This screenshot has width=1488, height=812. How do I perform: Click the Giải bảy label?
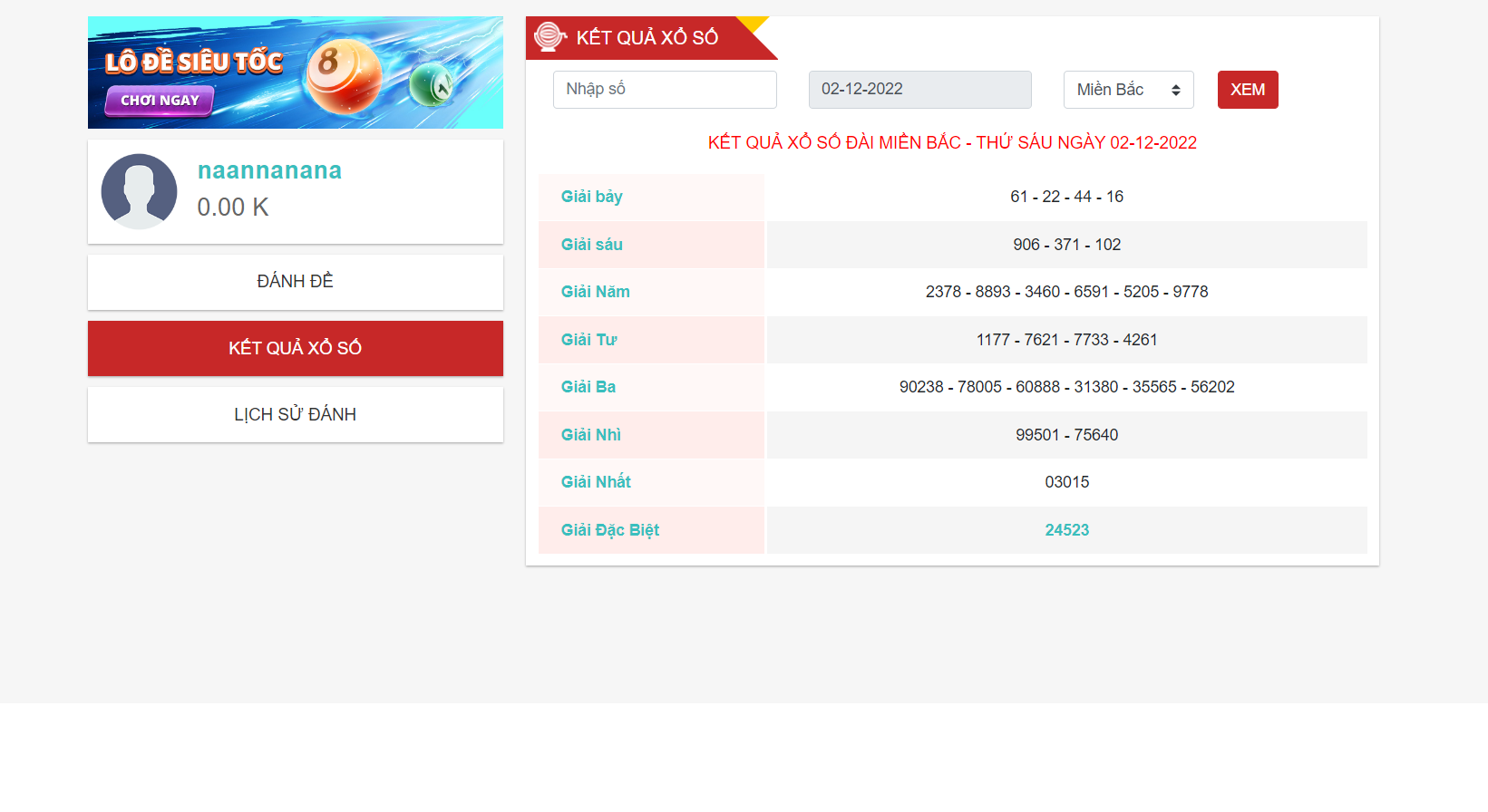click(591, 197)
